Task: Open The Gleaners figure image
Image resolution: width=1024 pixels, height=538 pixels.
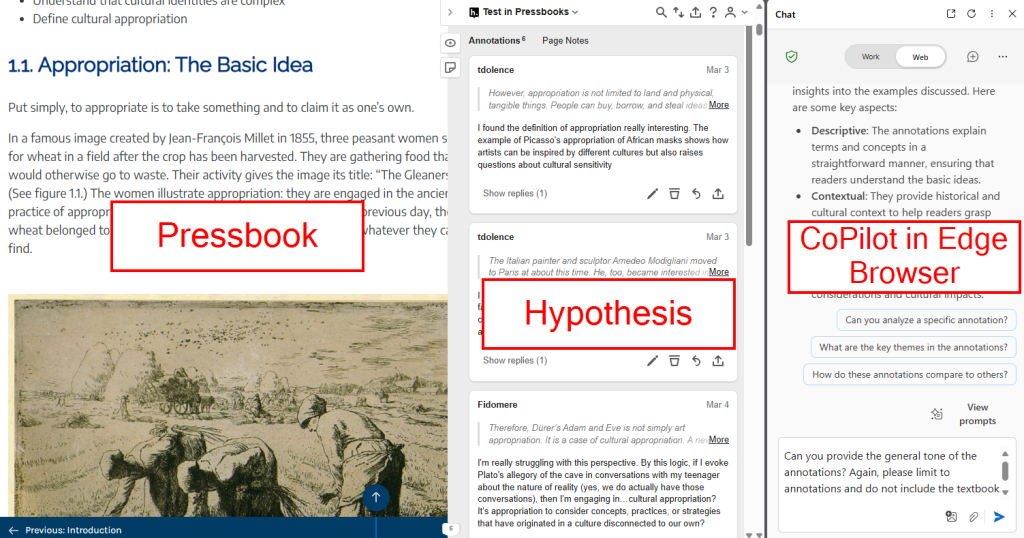Action: pyautogui.click(x=228, y=405)
